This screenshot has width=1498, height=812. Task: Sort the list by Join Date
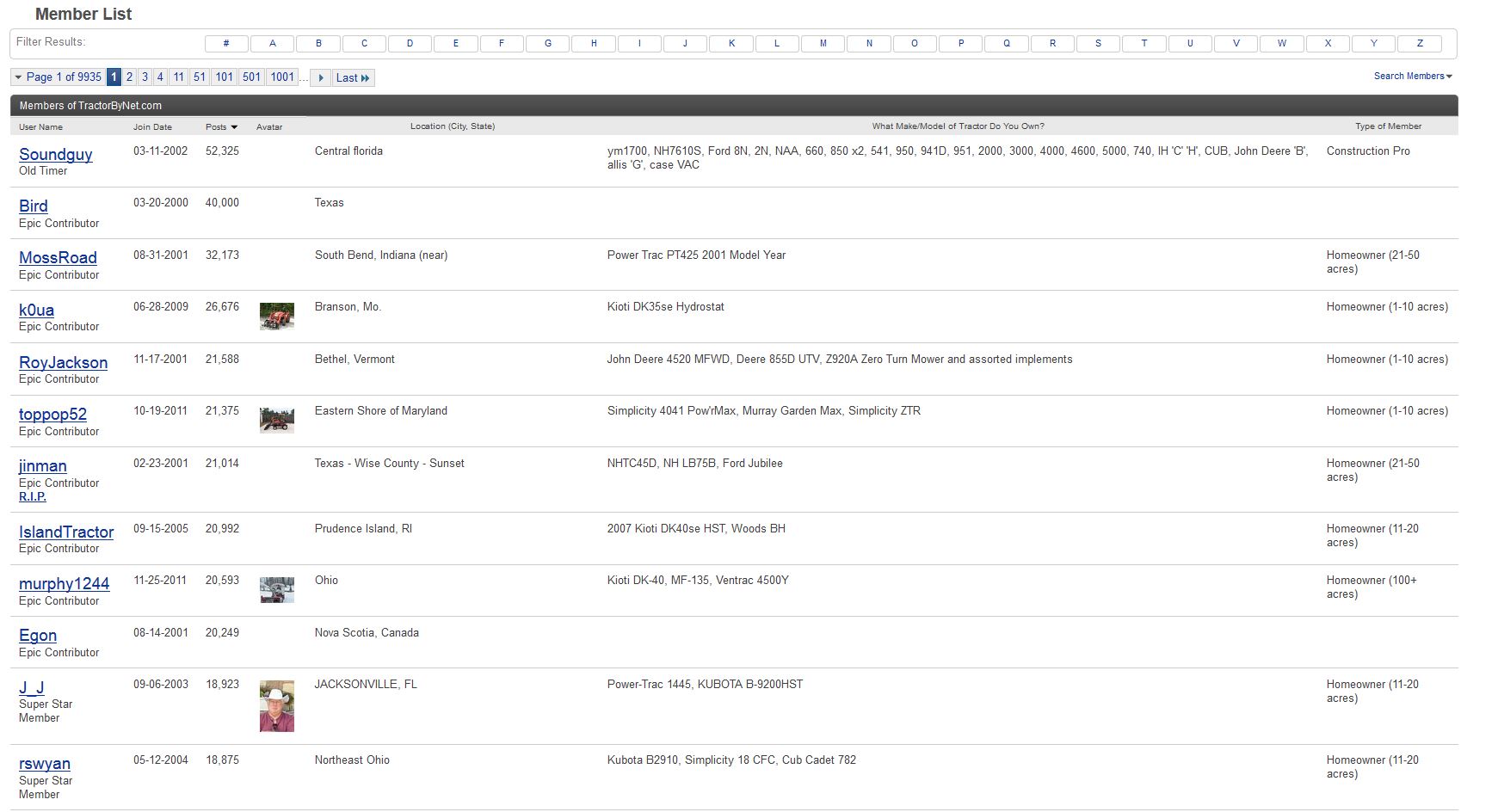(152, 127)
